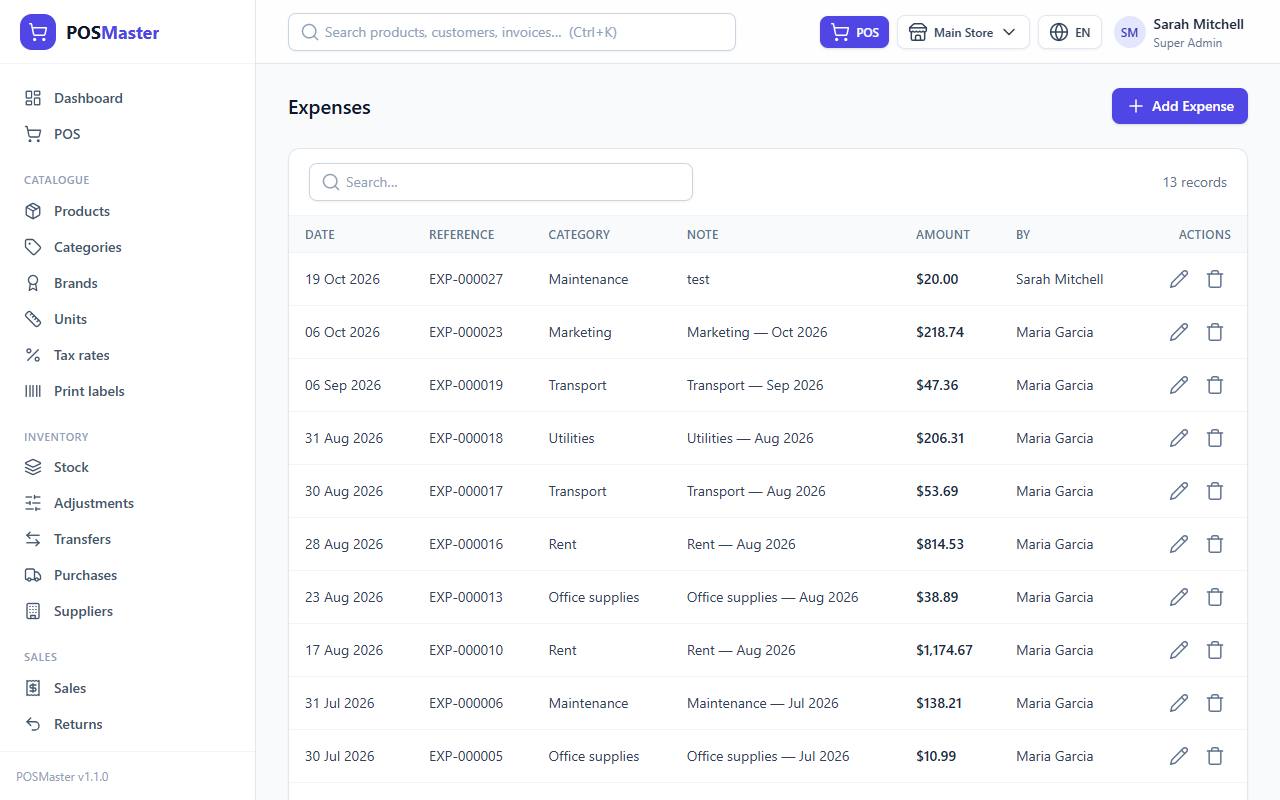Viewport: 1280px width, 800px height.
Task: Go to the Stock inventory page
Action: (x=127, y=467)
